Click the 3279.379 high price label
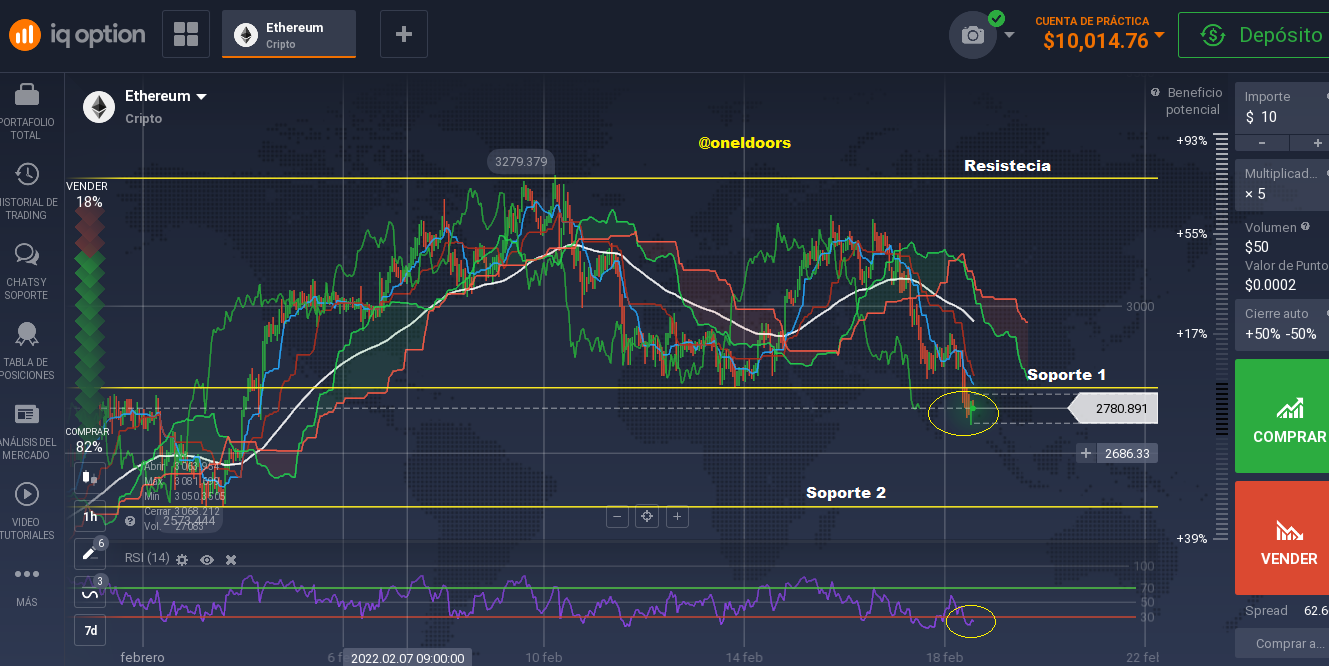The height and width of the screenshot is (666, 1329). coord(520,162)
